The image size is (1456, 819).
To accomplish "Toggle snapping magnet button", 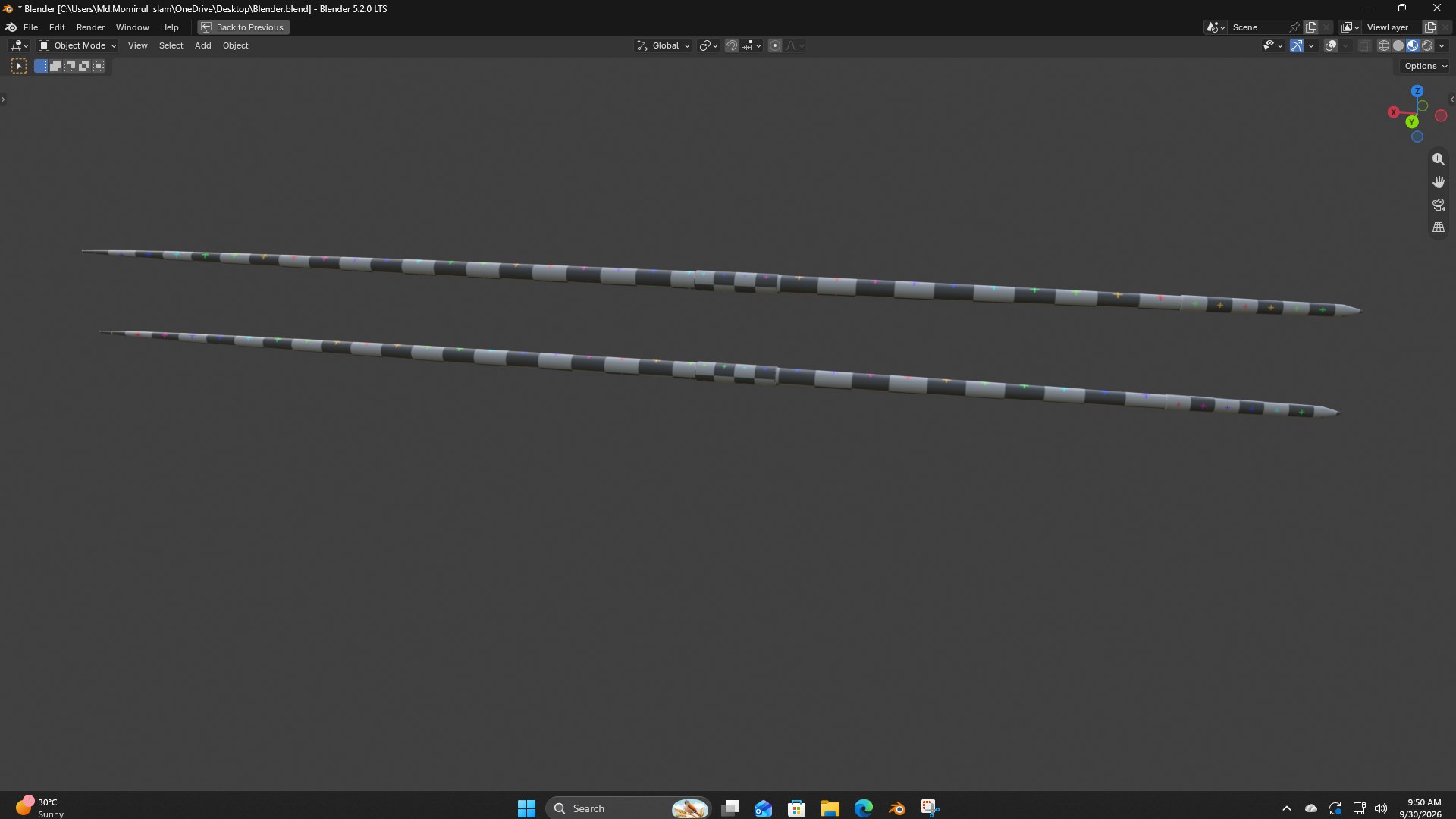I will click(x=732, y=45).
